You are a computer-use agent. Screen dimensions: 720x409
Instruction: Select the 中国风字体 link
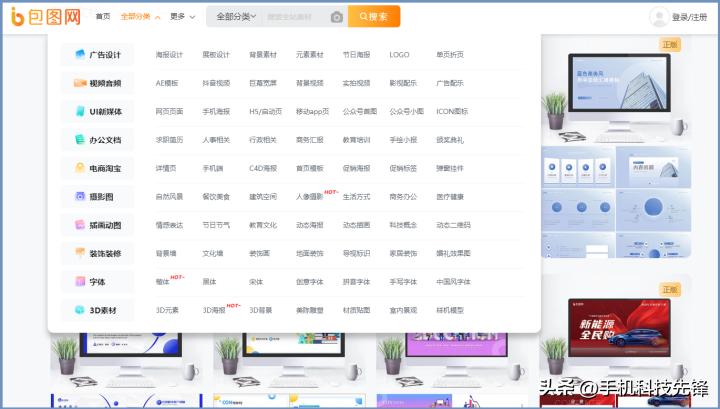(x=453, y=281)
